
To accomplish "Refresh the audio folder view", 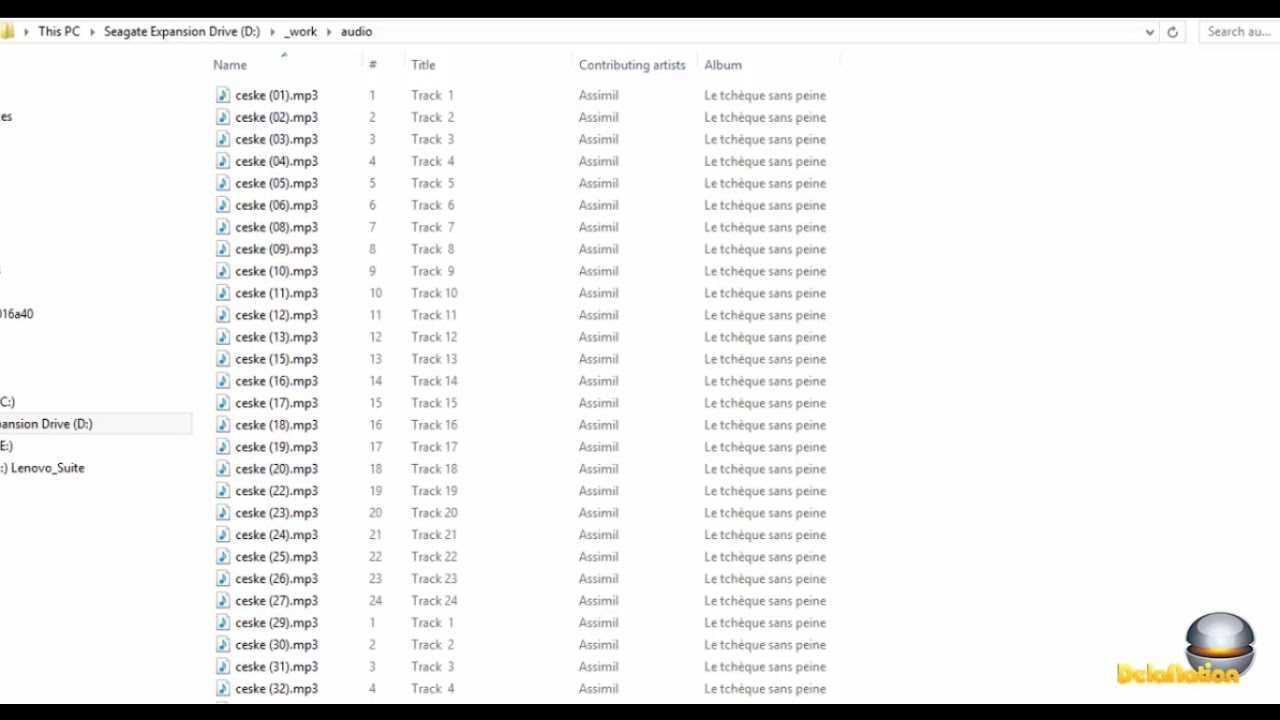I will click(x=1172, y=32).
